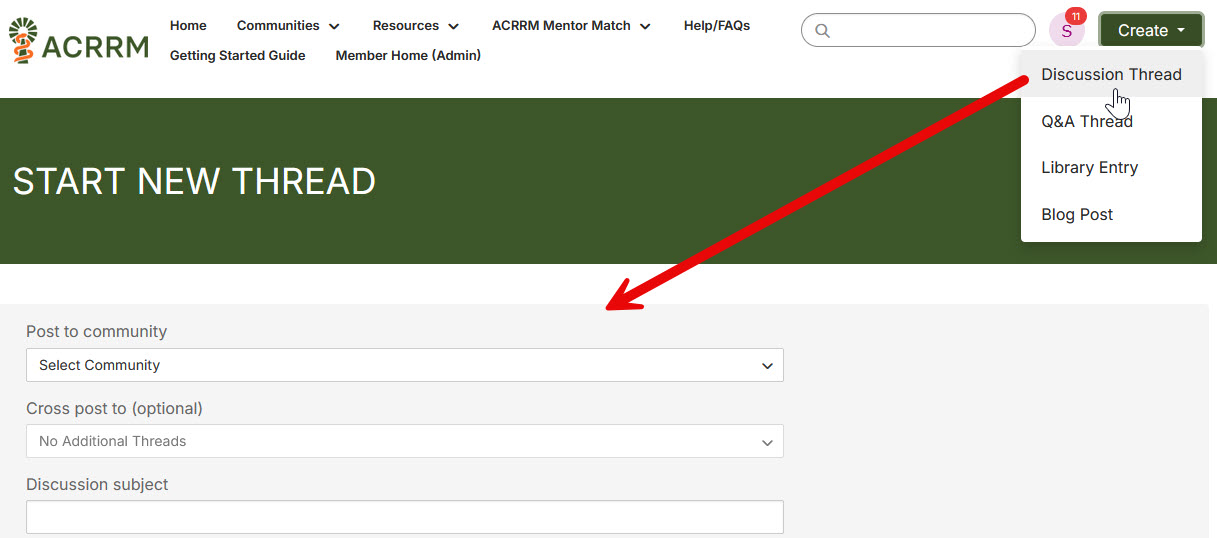Click the START NEW THREAD heading
The height and width of the screenshot is (538, 1217).
click(194, 181)
